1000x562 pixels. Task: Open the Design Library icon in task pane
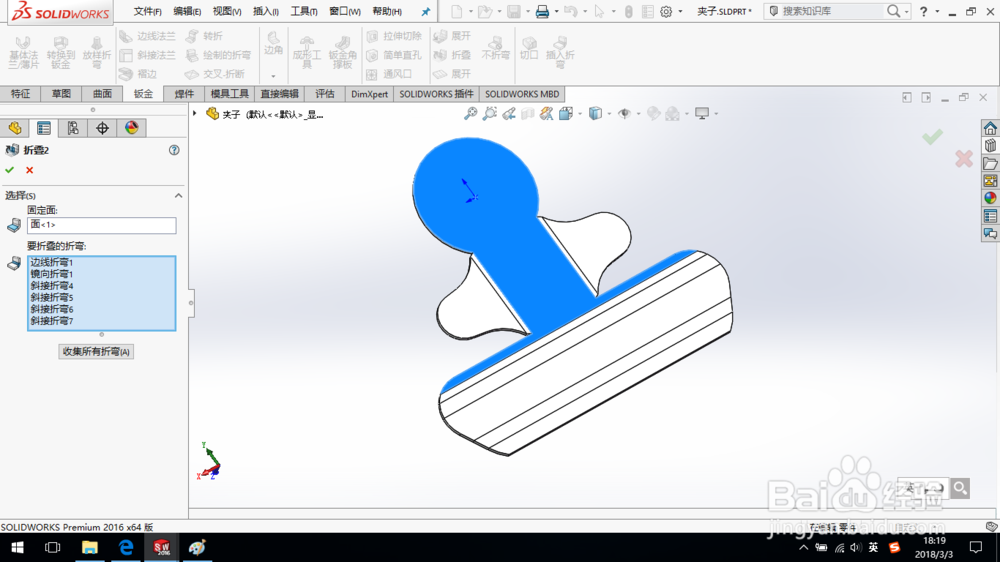(990, 146)
